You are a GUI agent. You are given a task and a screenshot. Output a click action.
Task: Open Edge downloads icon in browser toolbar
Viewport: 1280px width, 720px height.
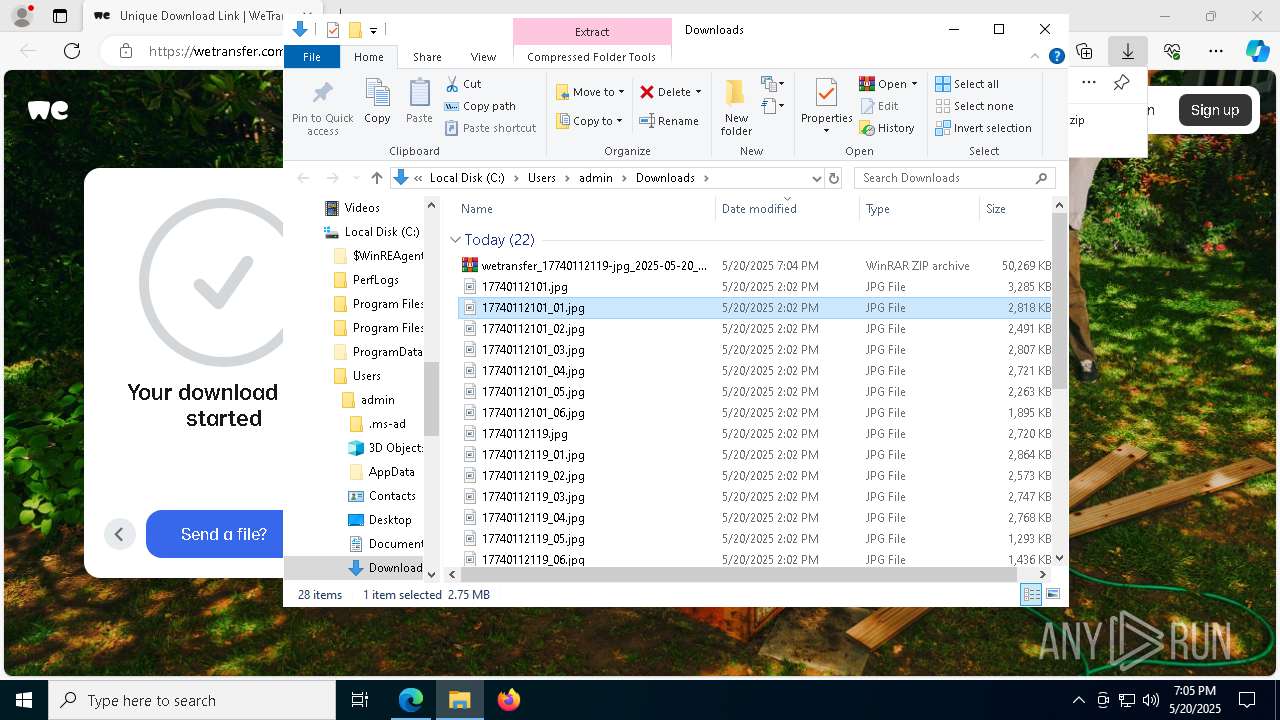pos(1127,51)
